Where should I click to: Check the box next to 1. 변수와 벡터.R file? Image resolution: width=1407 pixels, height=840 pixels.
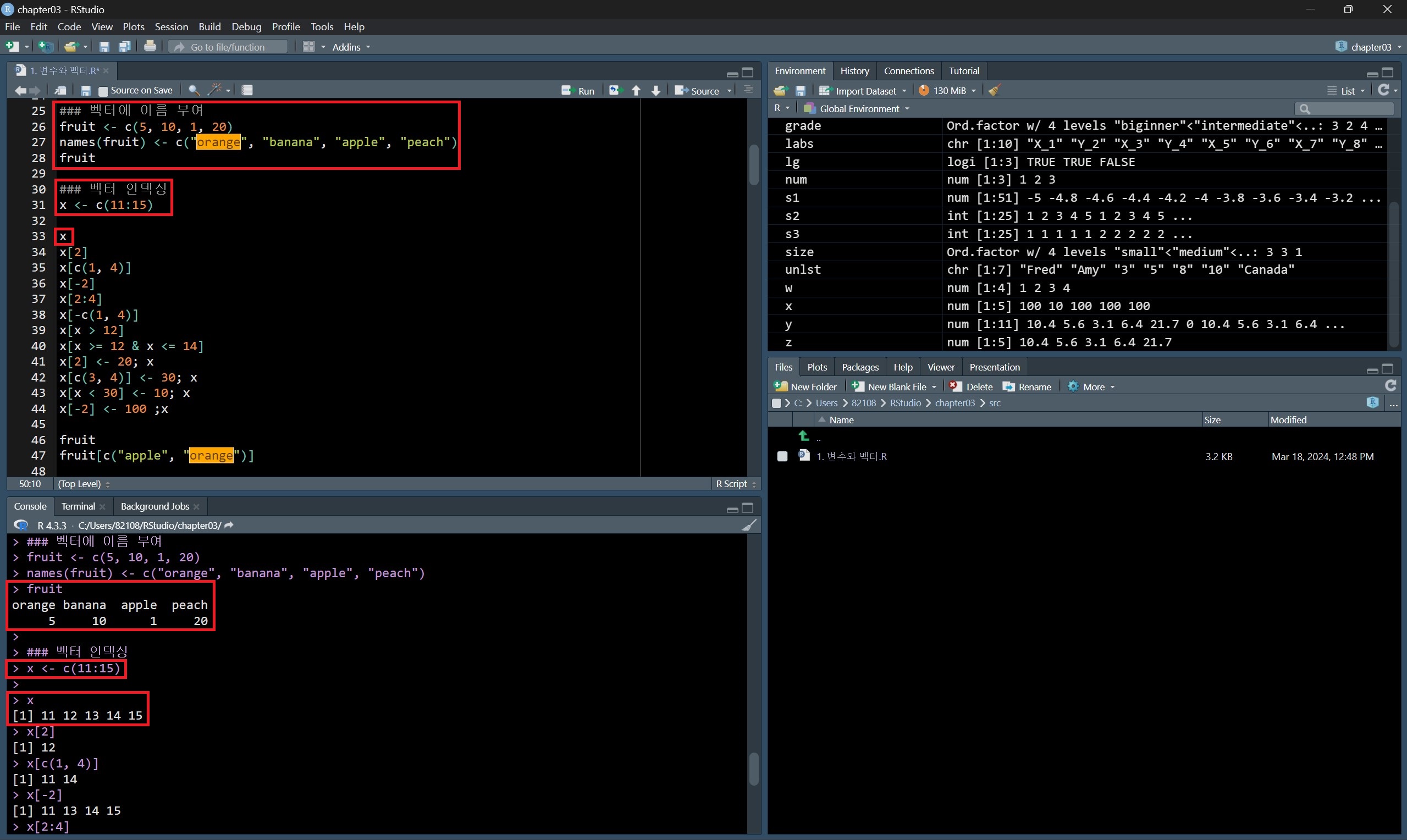point(782,456)
